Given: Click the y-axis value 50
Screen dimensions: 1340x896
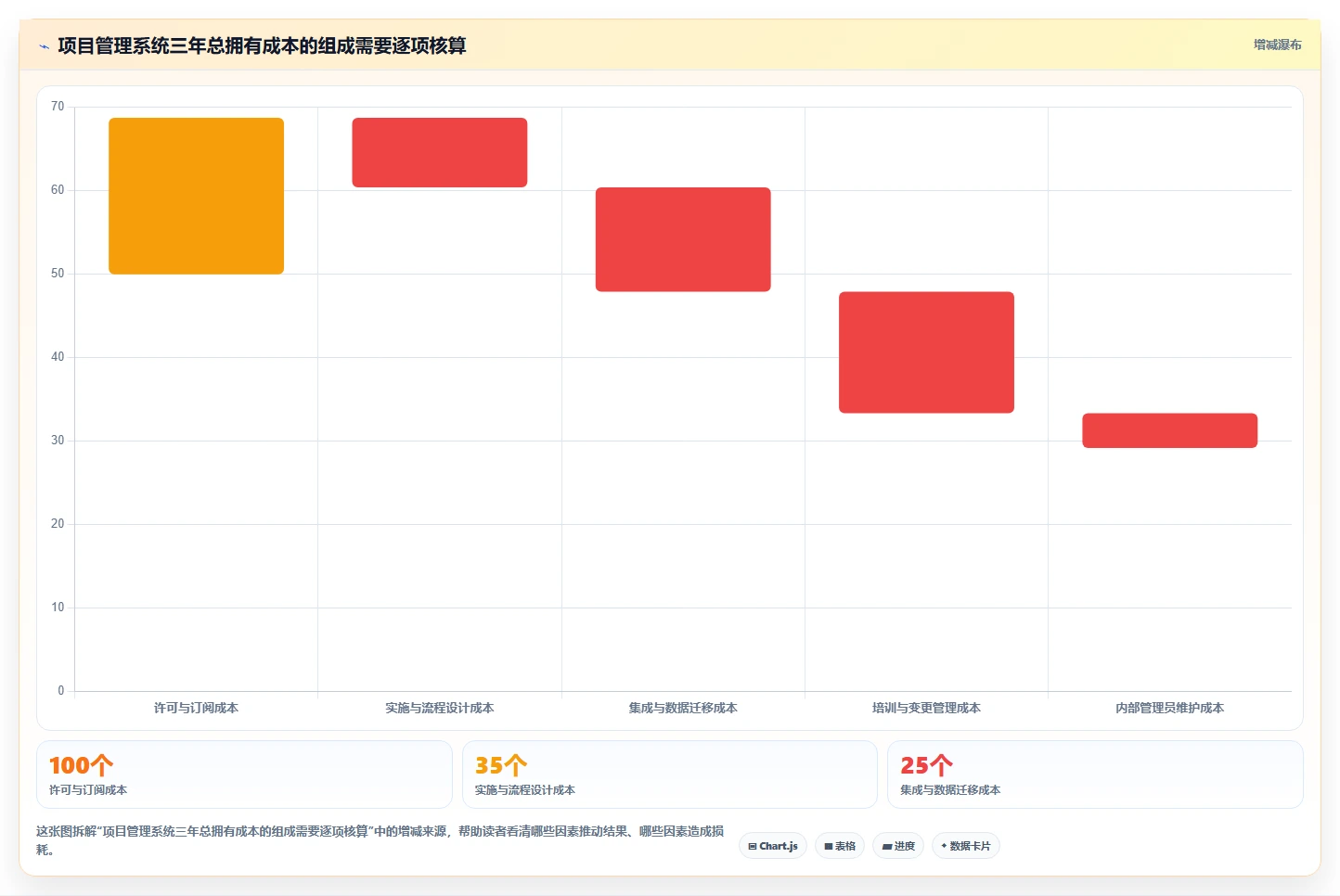Looking at the screenshot, I should [x=58, y=274].
